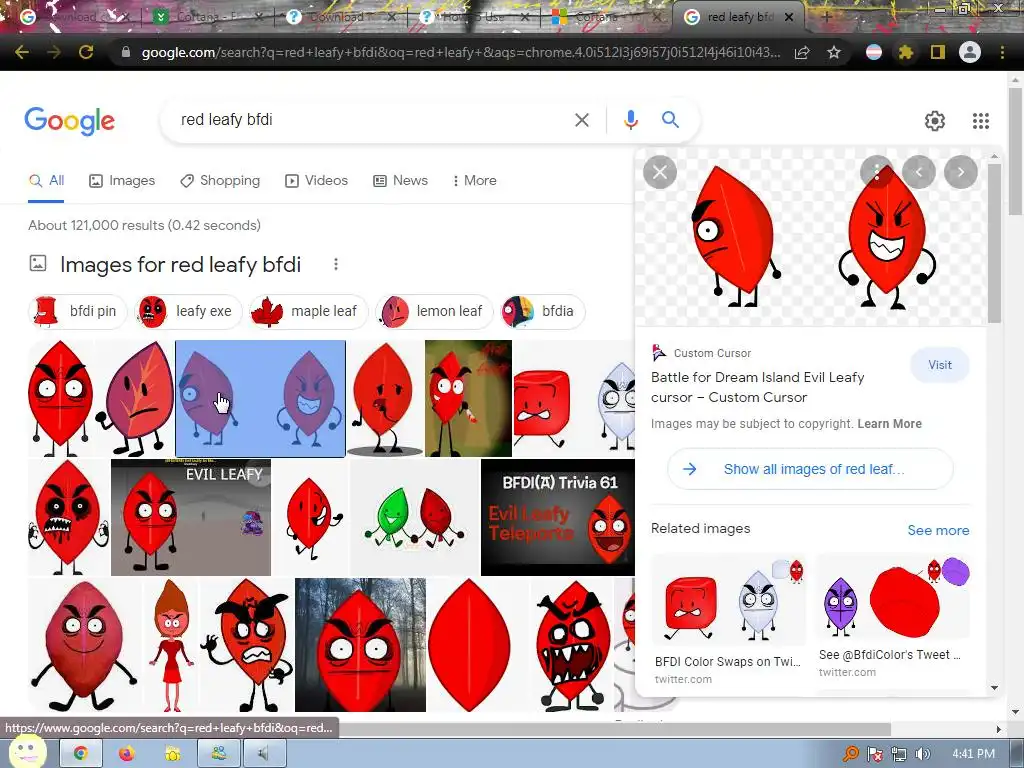
Task: Switch to the Videos search tab
Action: 317,181
